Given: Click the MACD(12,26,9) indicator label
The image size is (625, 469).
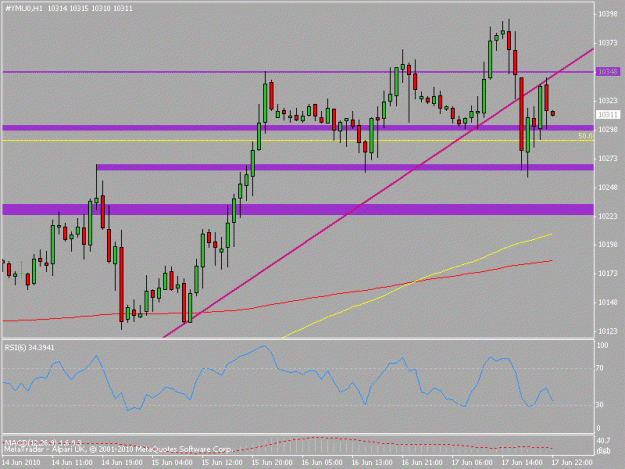Looking at the screenshot, I should click(43, 443).
